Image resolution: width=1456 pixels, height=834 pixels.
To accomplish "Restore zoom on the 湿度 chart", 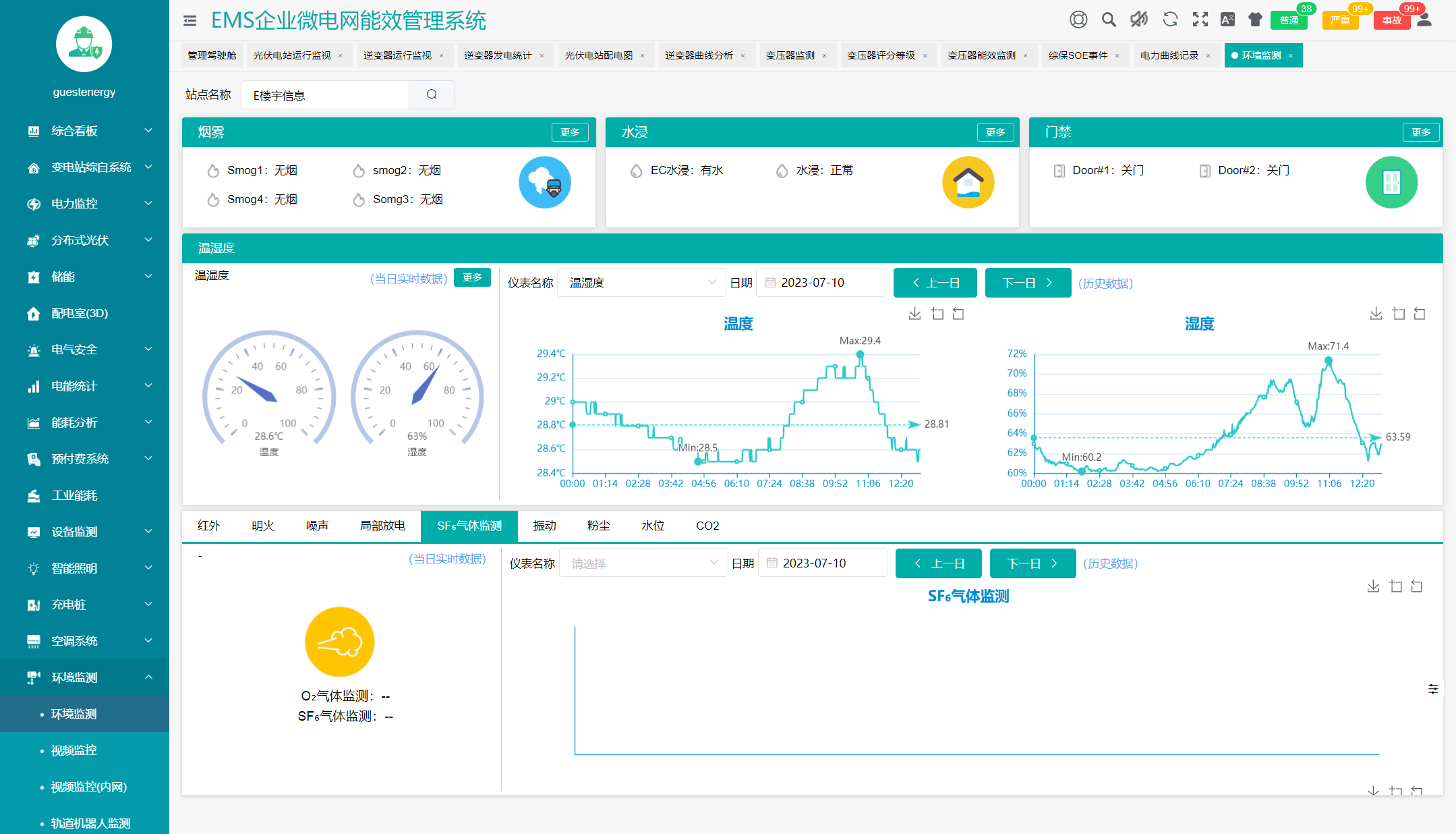I will point(1420,313).
